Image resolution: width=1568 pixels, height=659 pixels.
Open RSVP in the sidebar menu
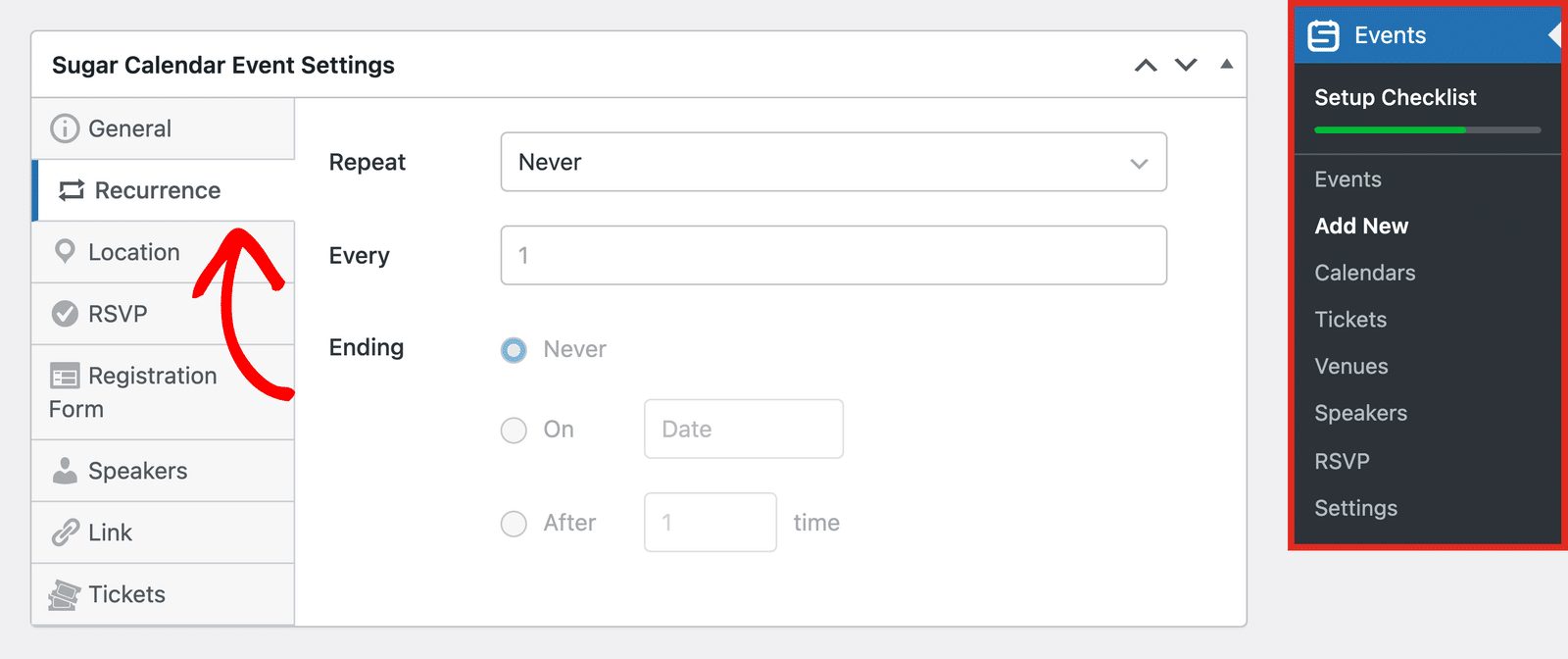click(x=1342, y=461)
